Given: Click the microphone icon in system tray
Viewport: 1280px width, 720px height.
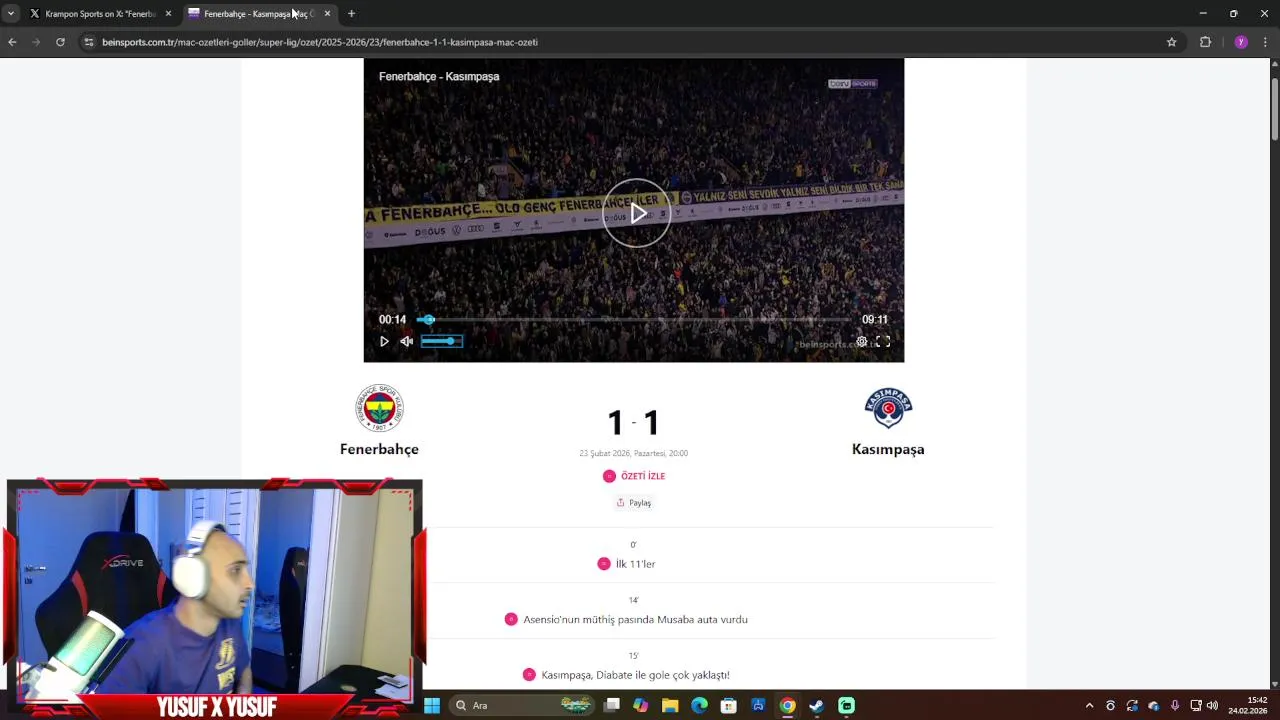Looking at the screenshot, I should tap(1175, 705).
